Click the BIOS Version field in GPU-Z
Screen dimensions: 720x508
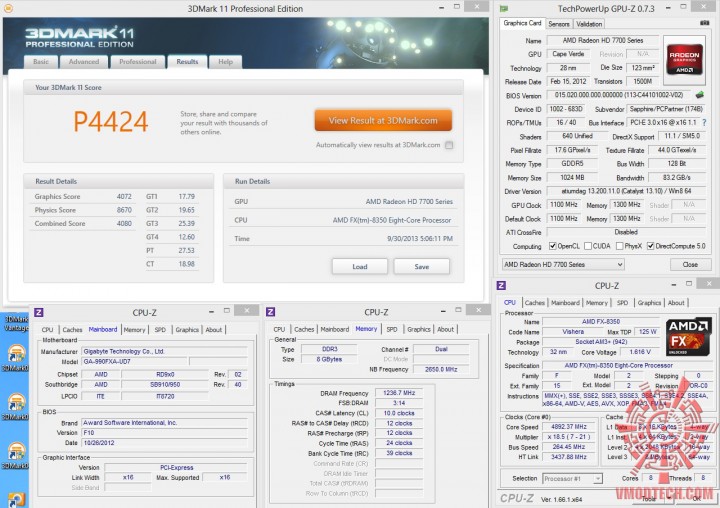619,95
